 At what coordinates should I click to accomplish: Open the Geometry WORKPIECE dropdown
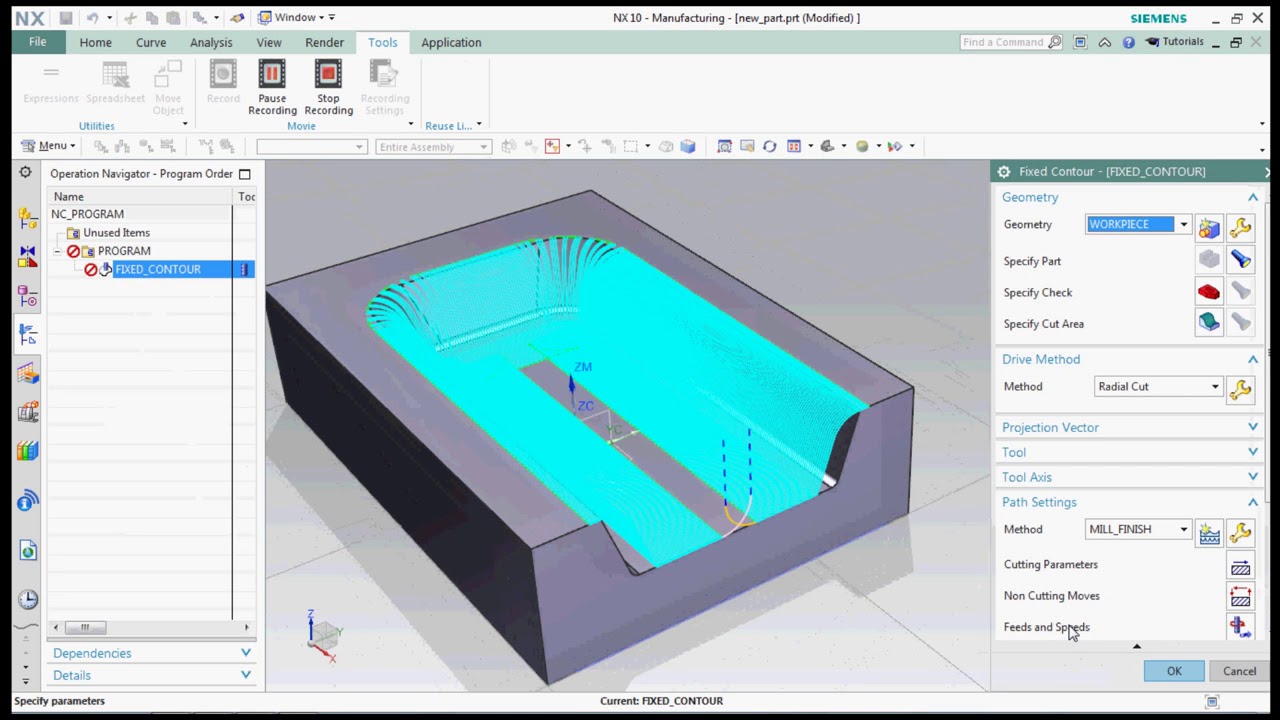(1183, 224)
